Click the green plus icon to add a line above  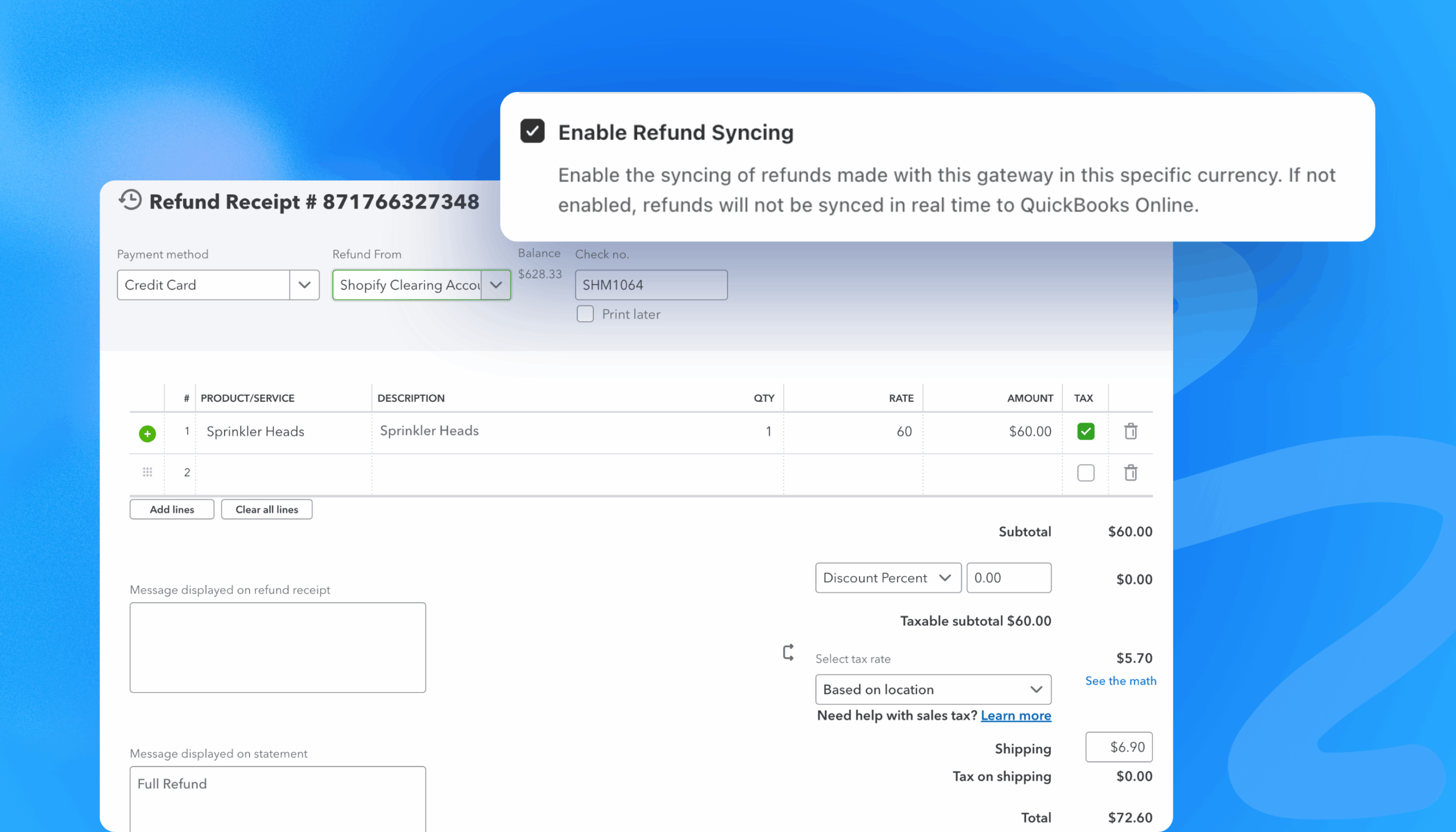click(x=147, y=434)
